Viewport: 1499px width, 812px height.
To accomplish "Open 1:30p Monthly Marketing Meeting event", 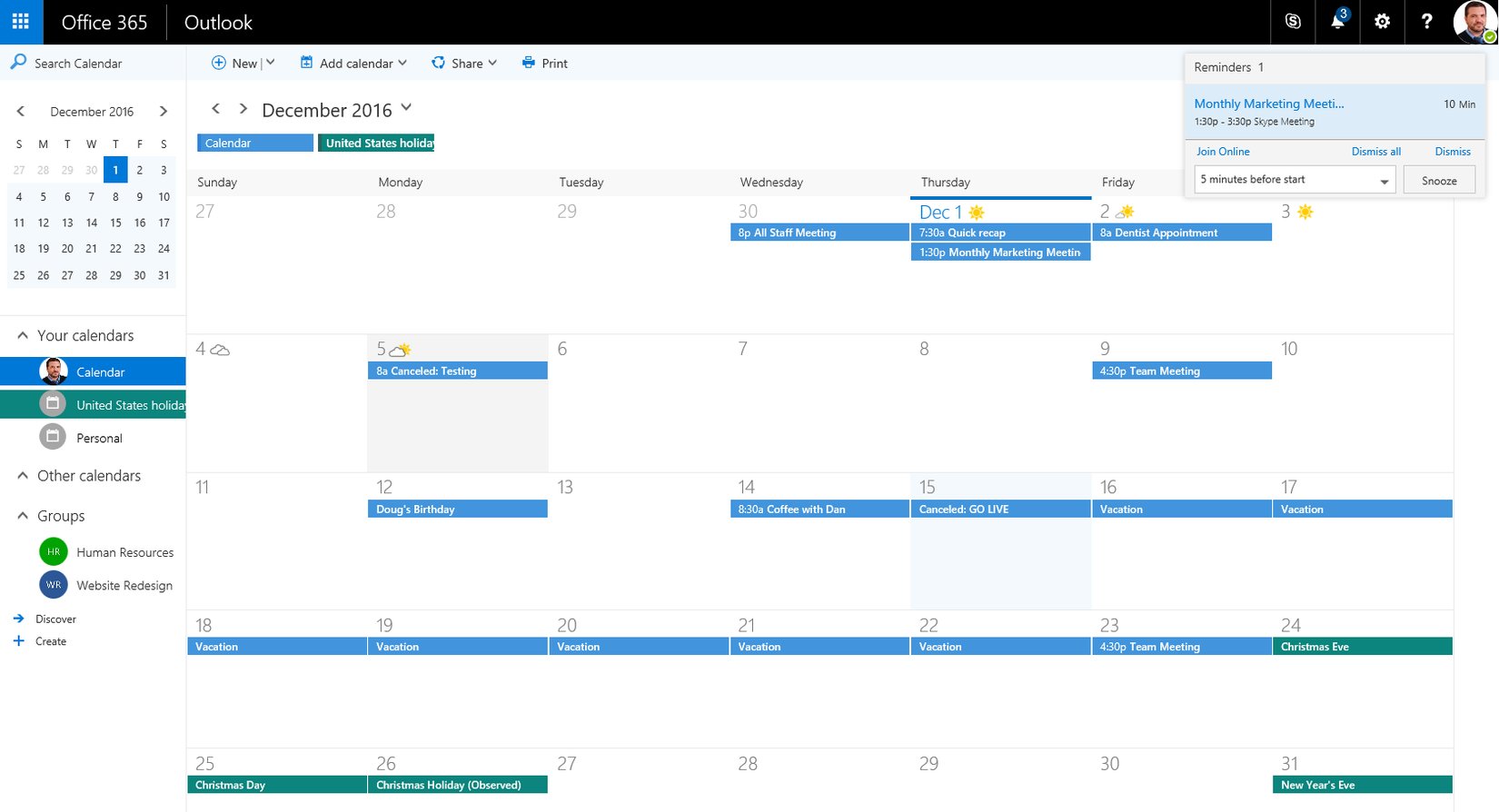I will (1000, 253).
